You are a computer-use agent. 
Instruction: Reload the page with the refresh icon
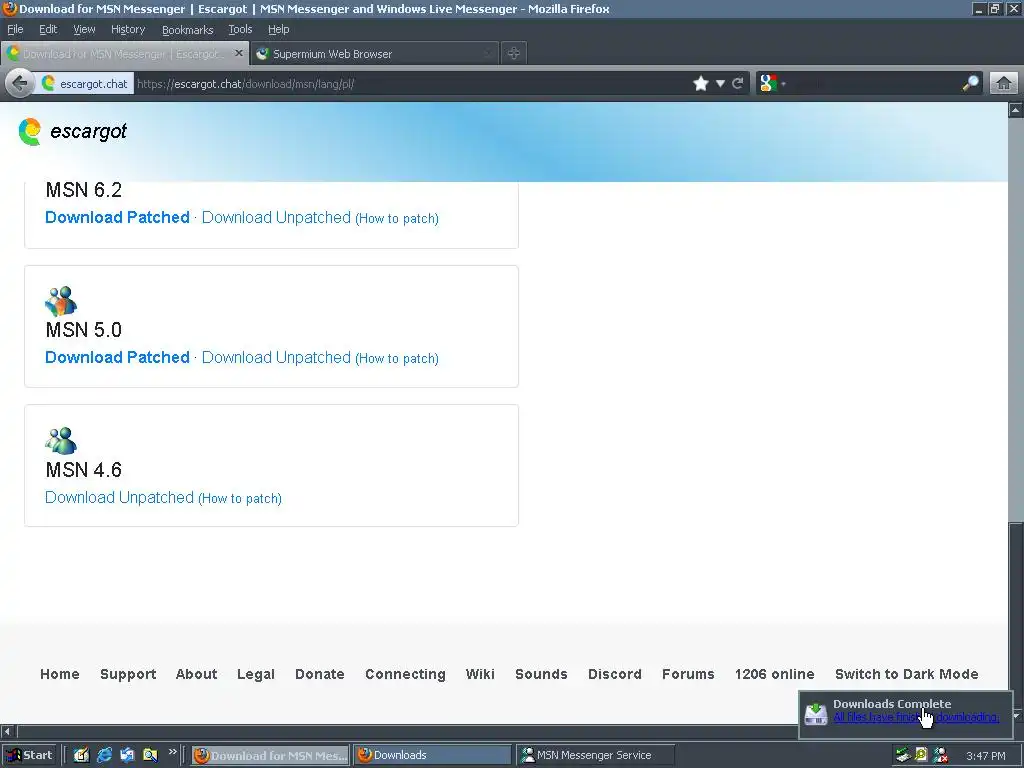point(737,83)
